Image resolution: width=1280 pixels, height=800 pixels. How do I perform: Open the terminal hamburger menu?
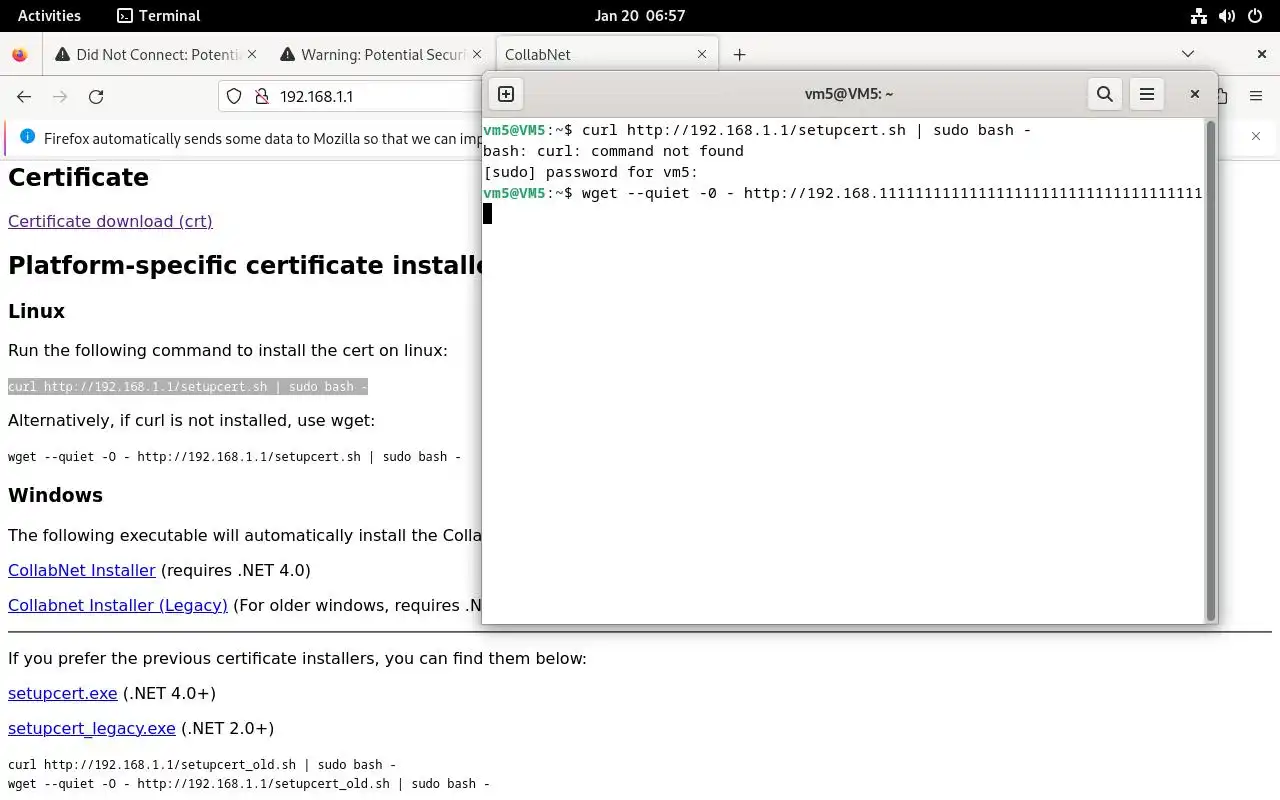point(1147,94)
